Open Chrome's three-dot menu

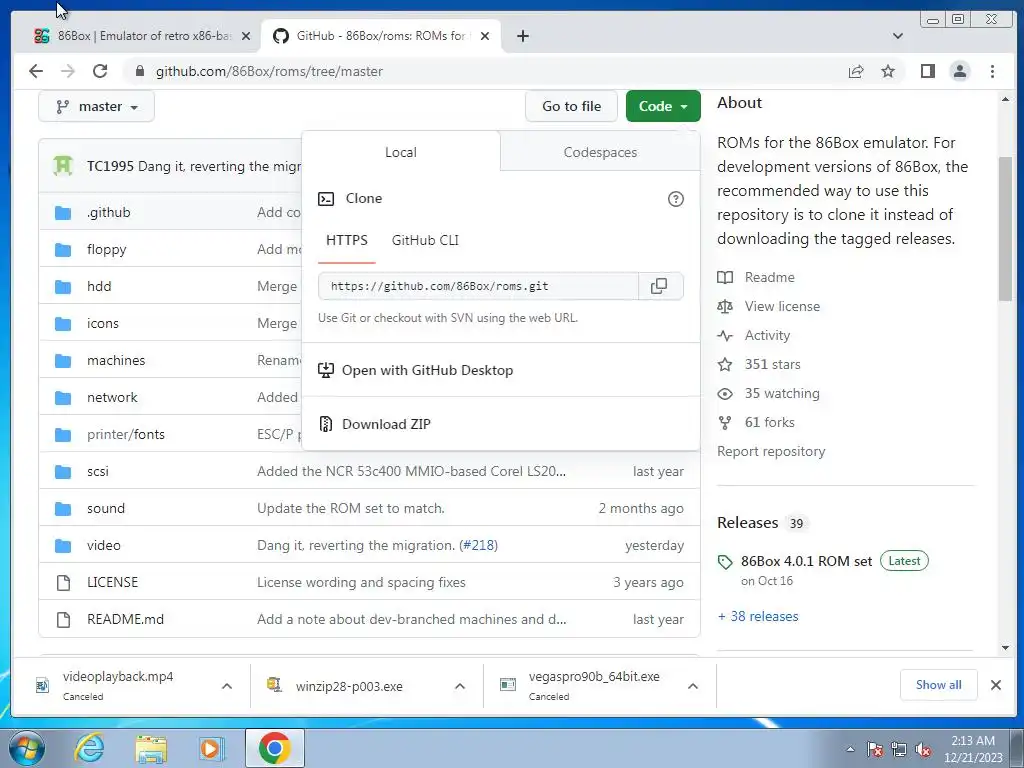[x=992, y=71]
